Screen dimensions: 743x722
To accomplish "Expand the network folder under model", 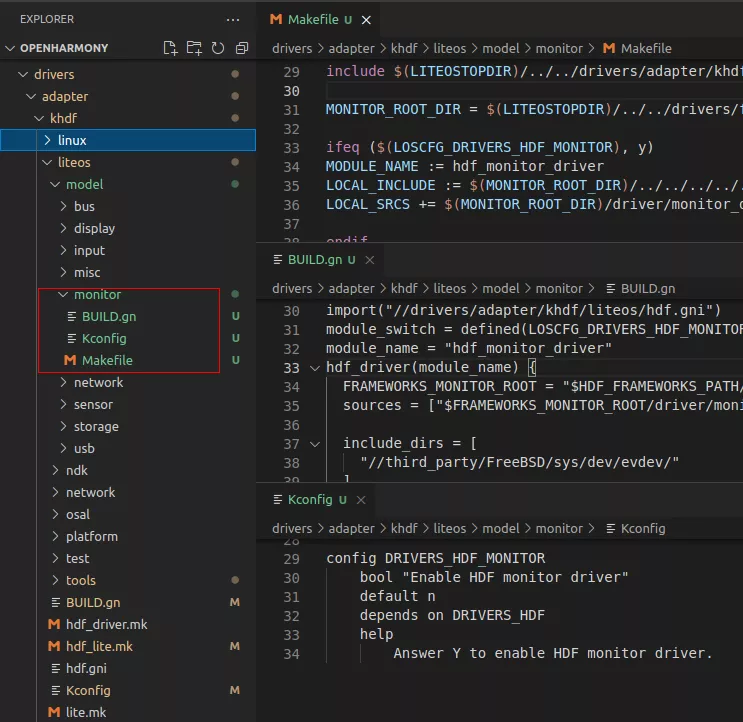I will pyautogui.click(x=128, y=382).
